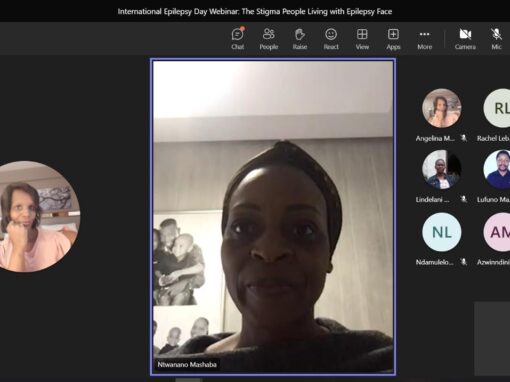Click muted mic icon beside Angelina M.
This screenshot has width=510, height=382.
(463, 138)
